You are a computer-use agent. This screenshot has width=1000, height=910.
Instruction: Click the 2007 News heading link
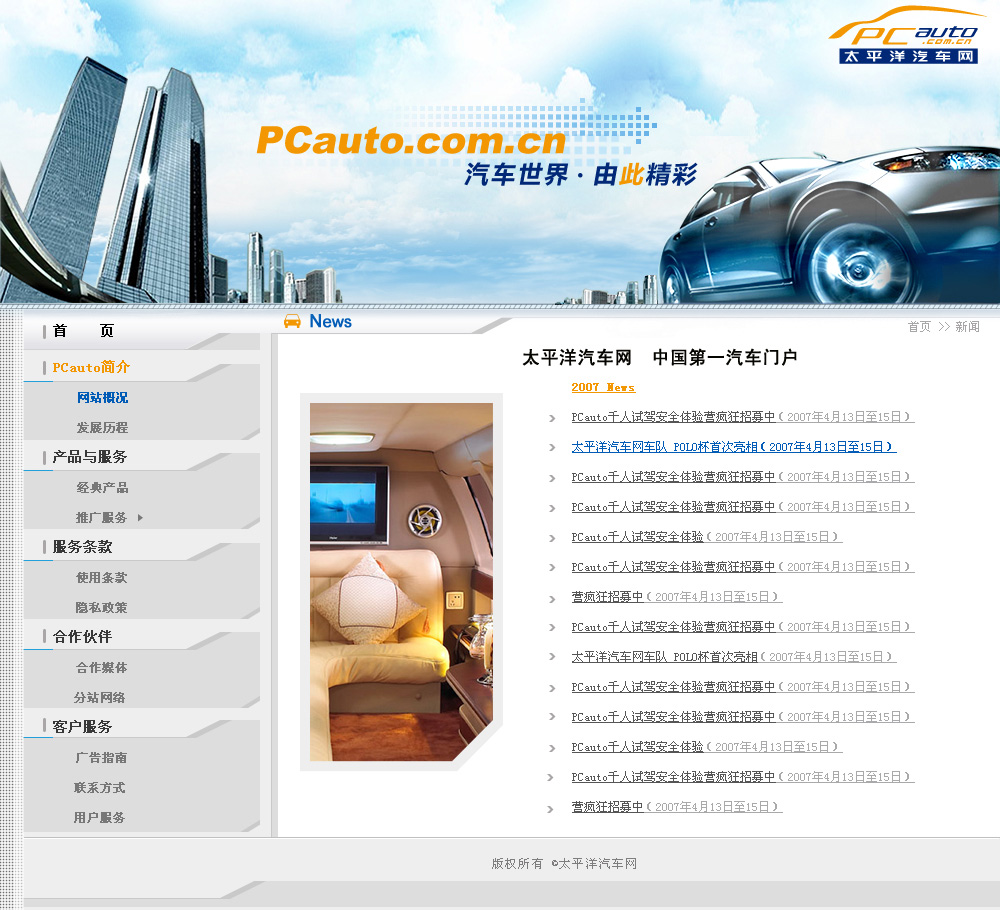603,388
